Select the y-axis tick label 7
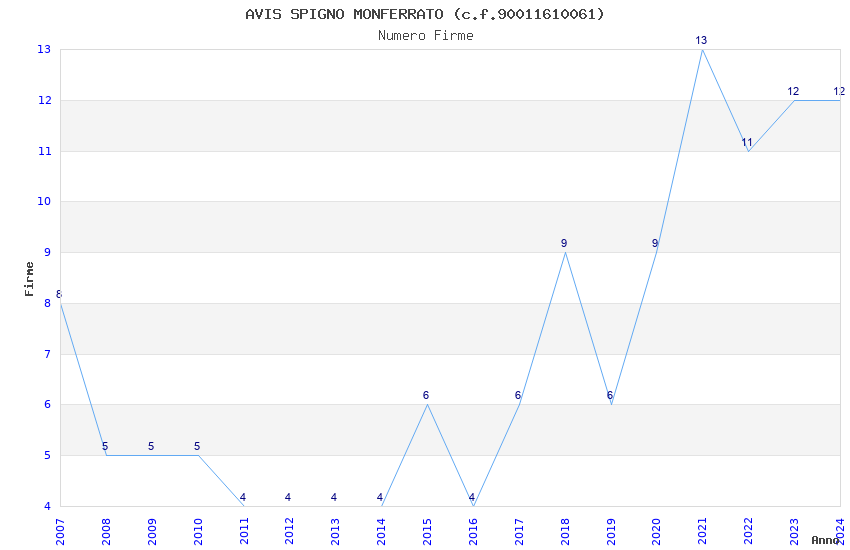This screenshot has width=850, height=550. (48, 354)
